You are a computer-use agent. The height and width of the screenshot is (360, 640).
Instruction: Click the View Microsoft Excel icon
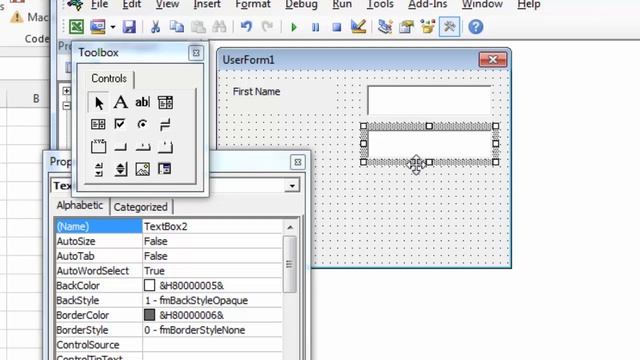[76, 27]
